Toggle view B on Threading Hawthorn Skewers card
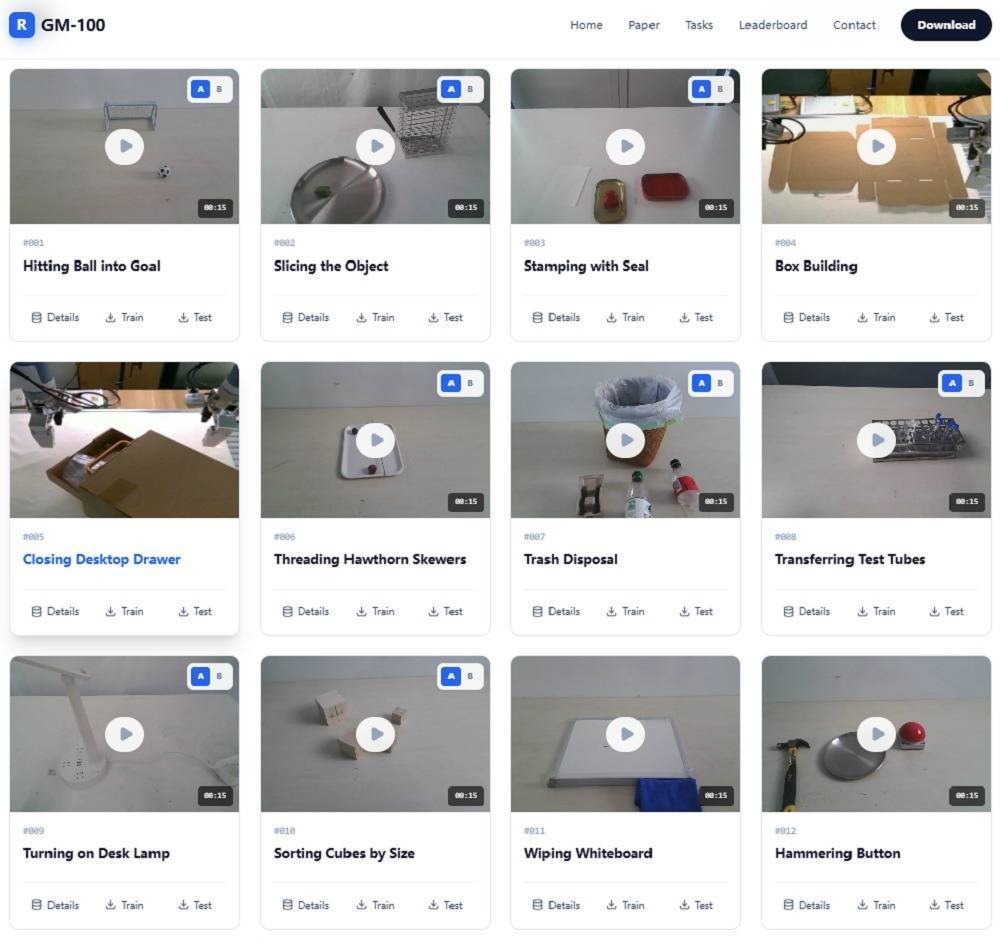This screenshot has height=944, width=1000. pos(470,383)
